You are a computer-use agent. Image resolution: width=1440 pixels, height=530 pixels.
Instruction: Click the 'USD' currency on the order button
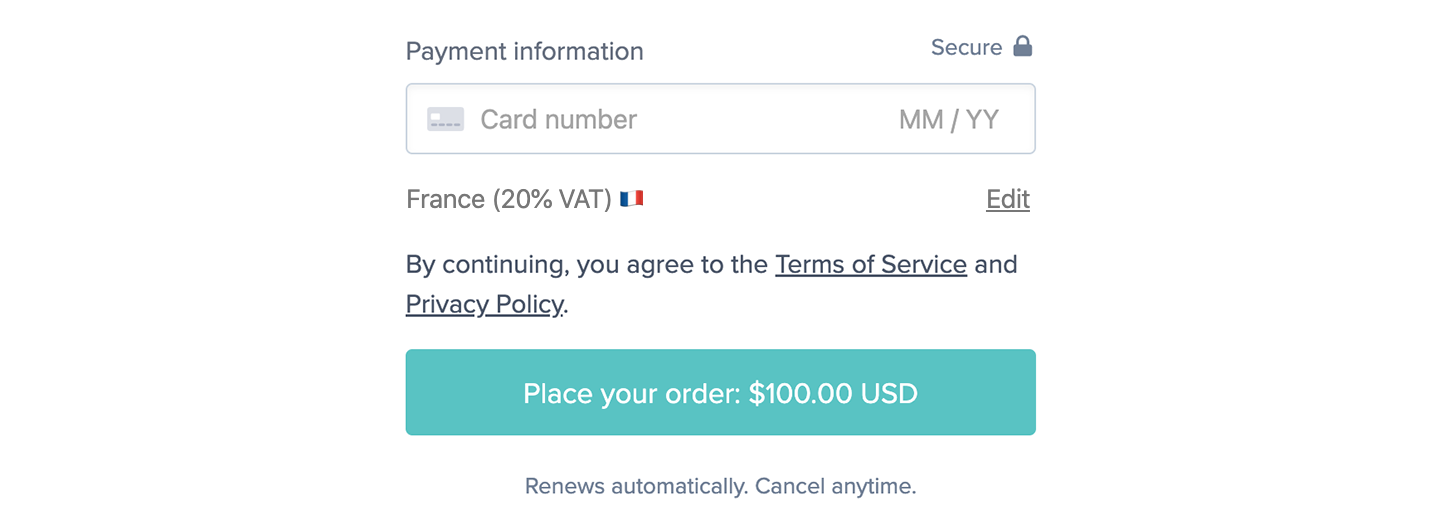889,393
